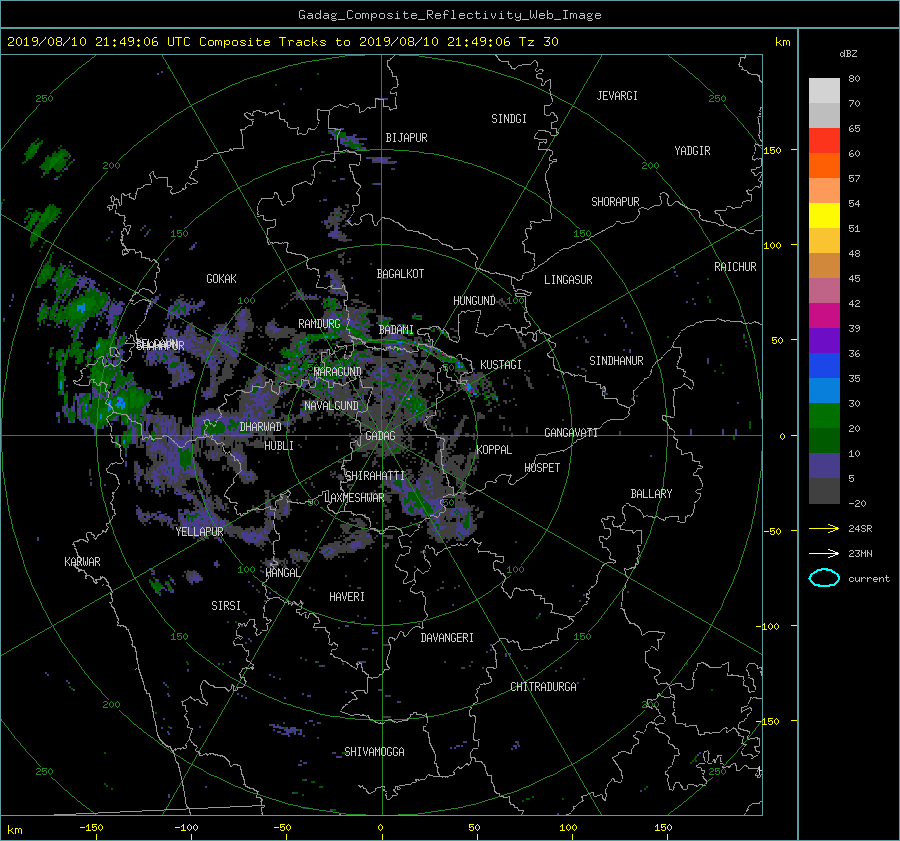This screenshot has height=841, width=900.
Task: Click the RAMDURG city label
Action: tap(319, 324)
